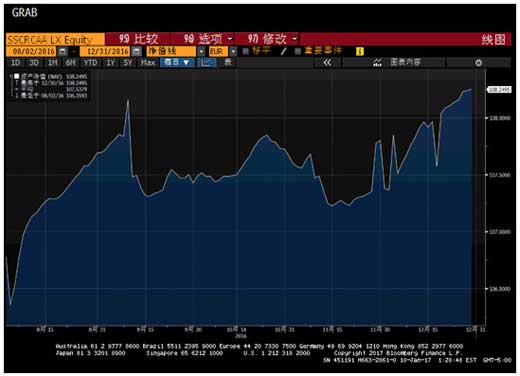Select the YTD time range
Screen dimensions: 520x376
point(90,62)
